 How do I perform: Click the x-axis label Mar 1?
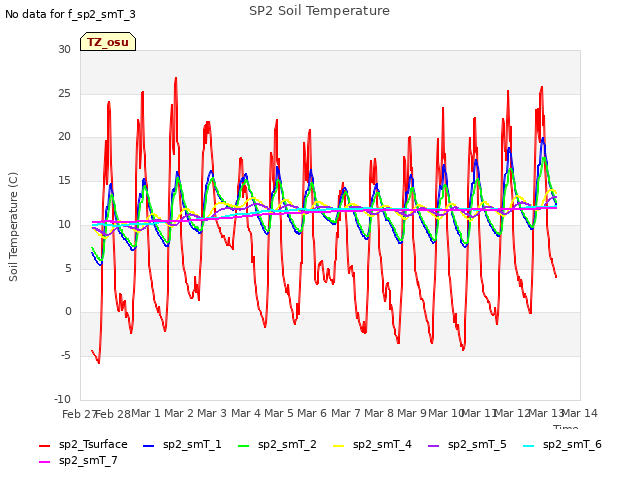[x=146, y=413]
